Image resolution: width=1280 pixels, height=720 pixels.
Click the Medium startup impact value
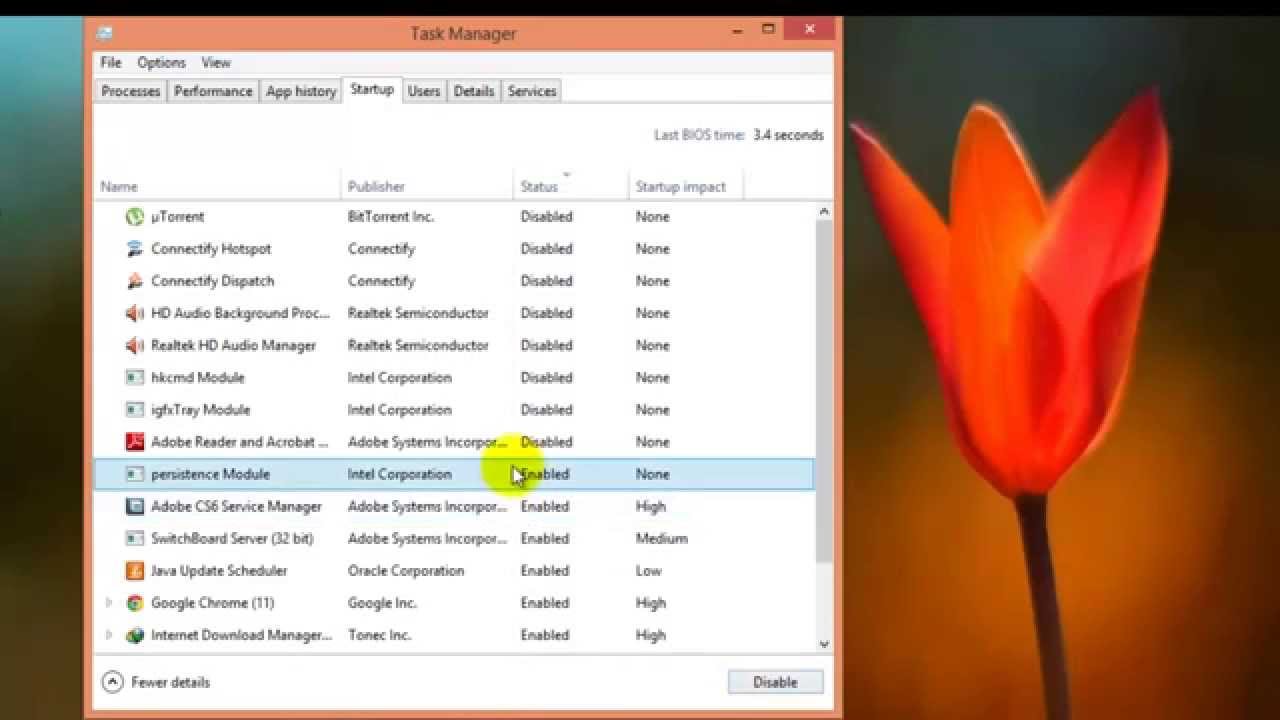[x=662, y=538]
